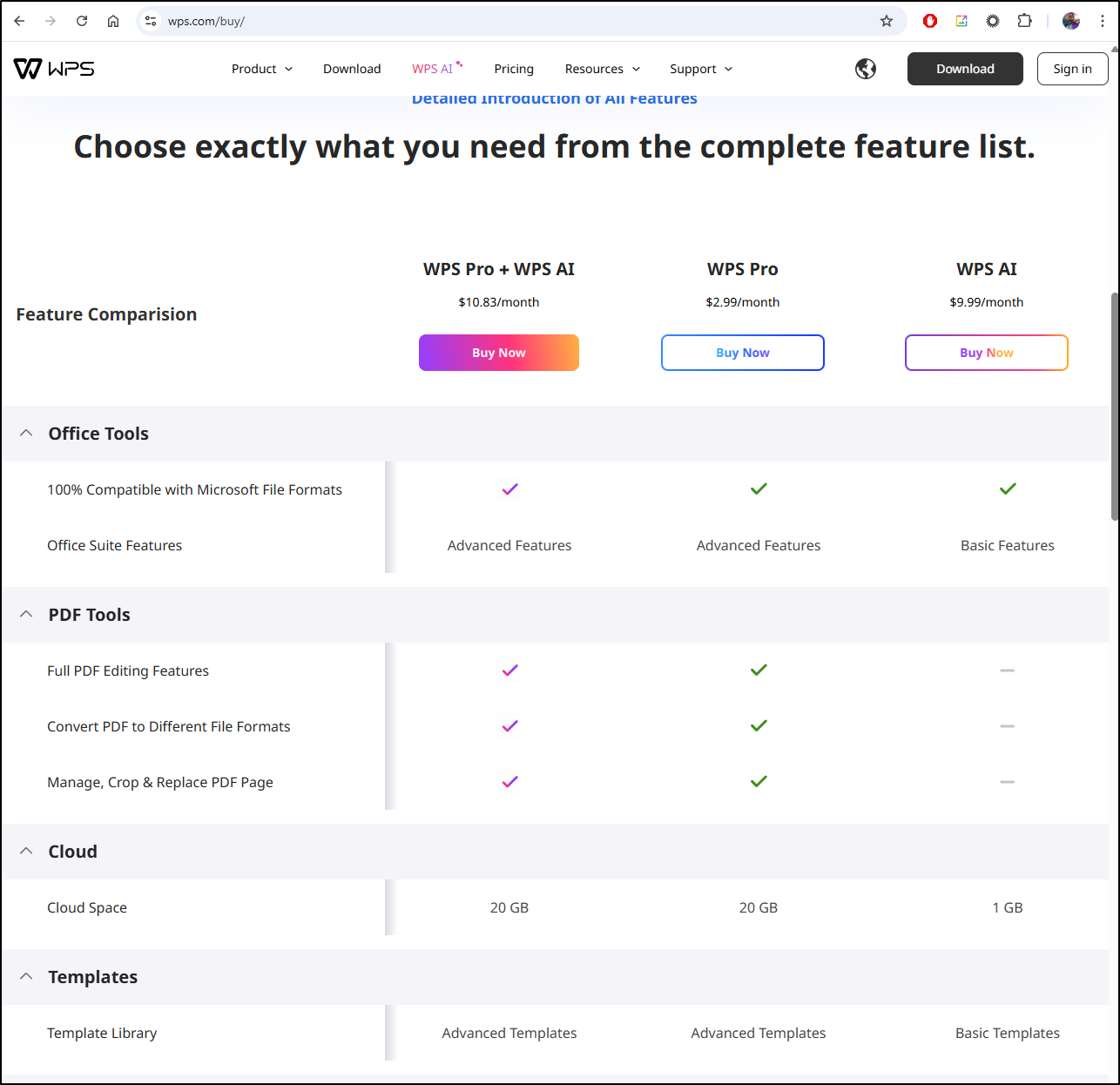Click 'Basic Templates' under WPS AI

(1008, 1033)
